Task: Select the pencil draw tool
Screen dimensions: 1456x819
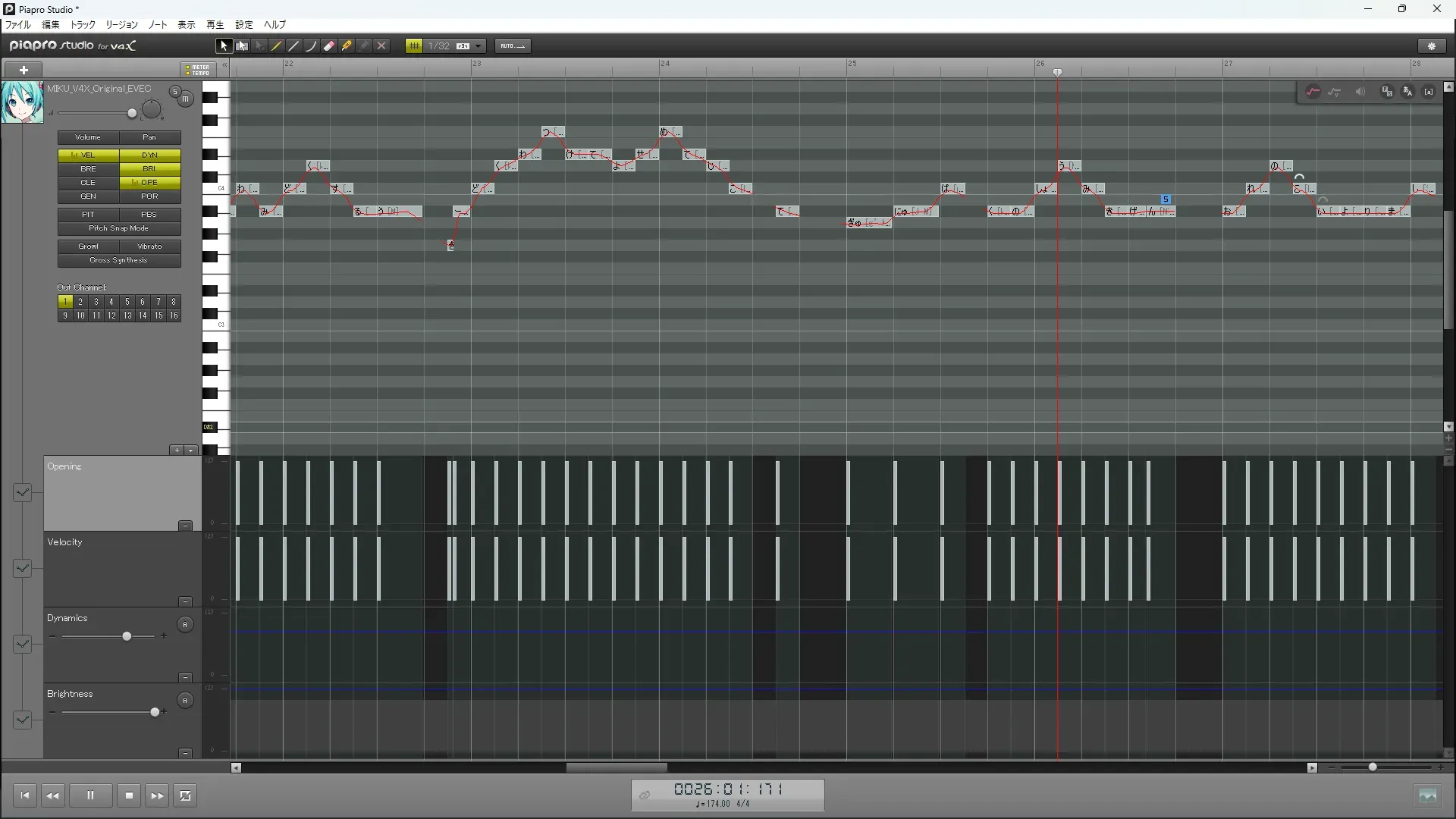Action: [x=277, y=46]
